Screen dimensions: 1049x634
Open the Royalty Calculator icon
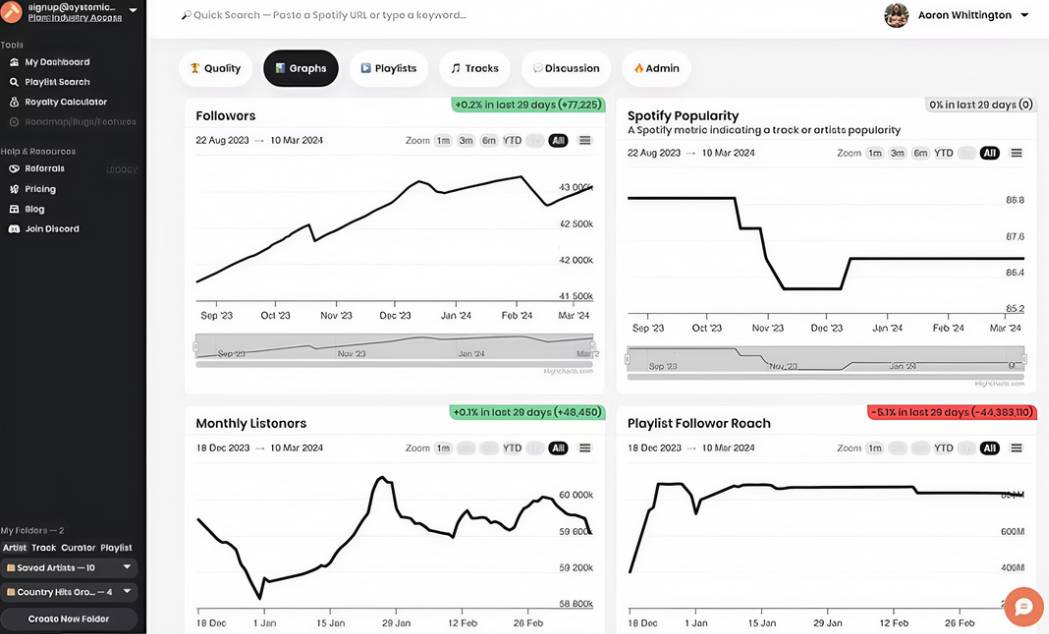point(15,102)
